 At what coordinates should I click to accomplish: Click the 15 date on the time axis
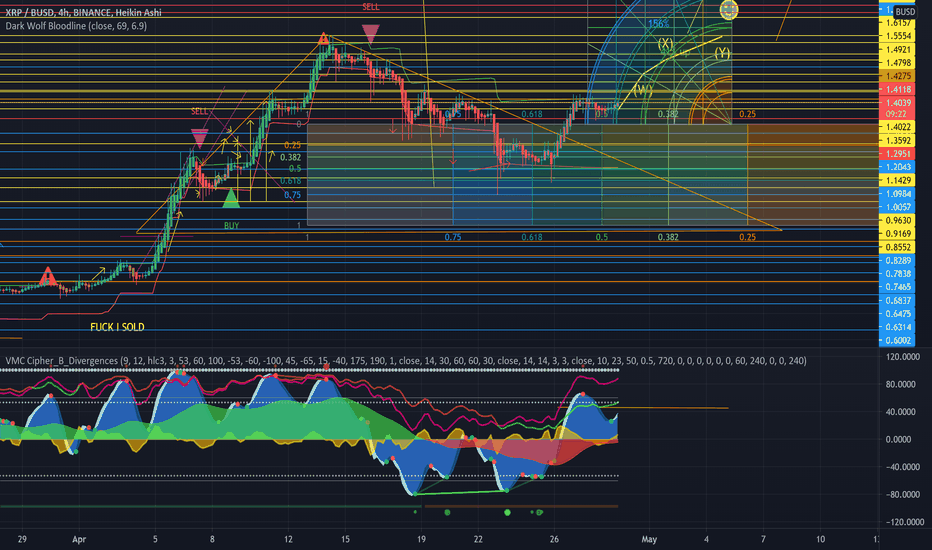pos(345,539)
